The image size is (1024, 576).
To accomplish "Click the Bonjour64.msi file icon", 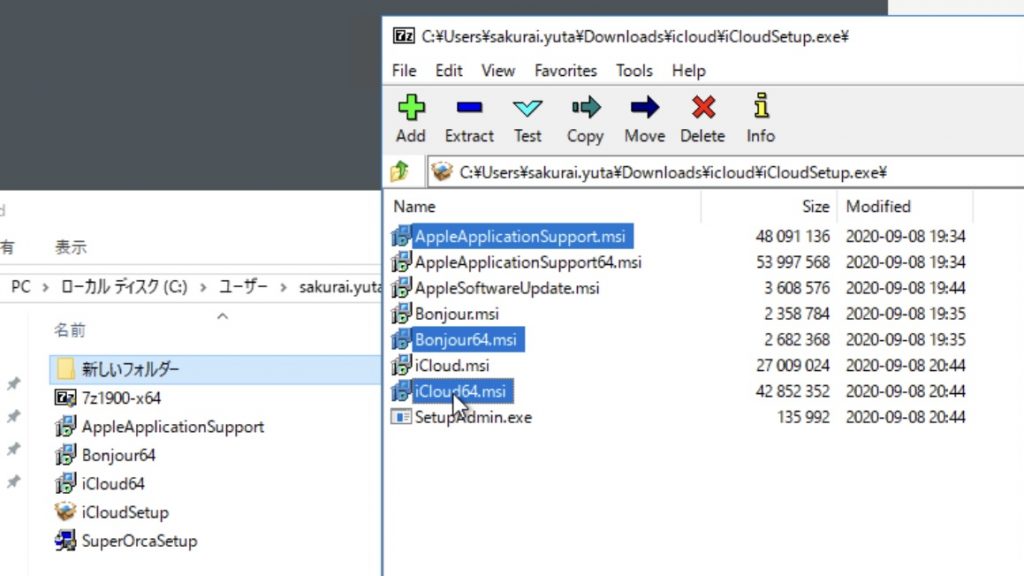I will click(x=401, y=340).
